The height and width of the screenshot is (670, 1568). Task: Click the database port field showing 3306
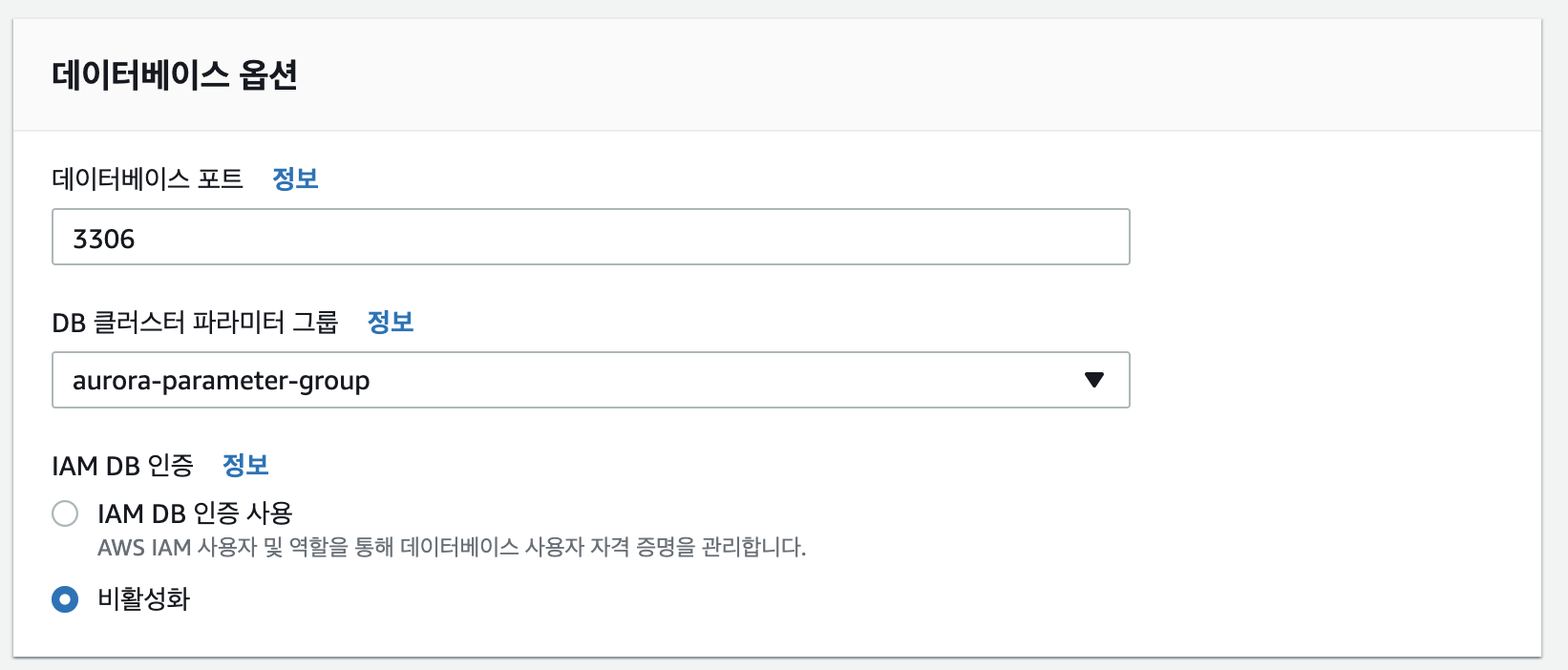[x=590, y=237]
